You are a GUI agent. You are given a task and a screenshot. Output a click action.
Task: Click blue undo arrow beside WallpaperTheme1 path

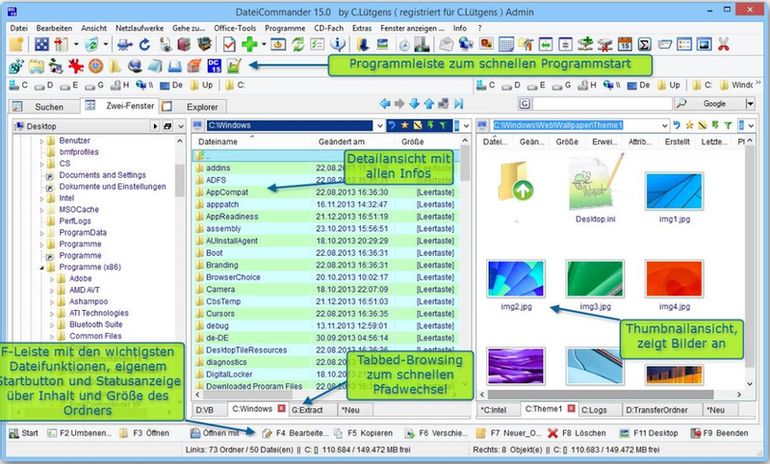pos(677,126)
